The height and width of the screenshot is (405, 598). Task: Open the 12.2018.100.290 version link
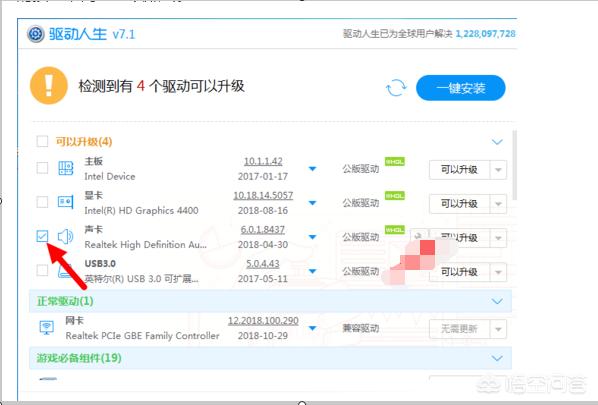point(263,321)
